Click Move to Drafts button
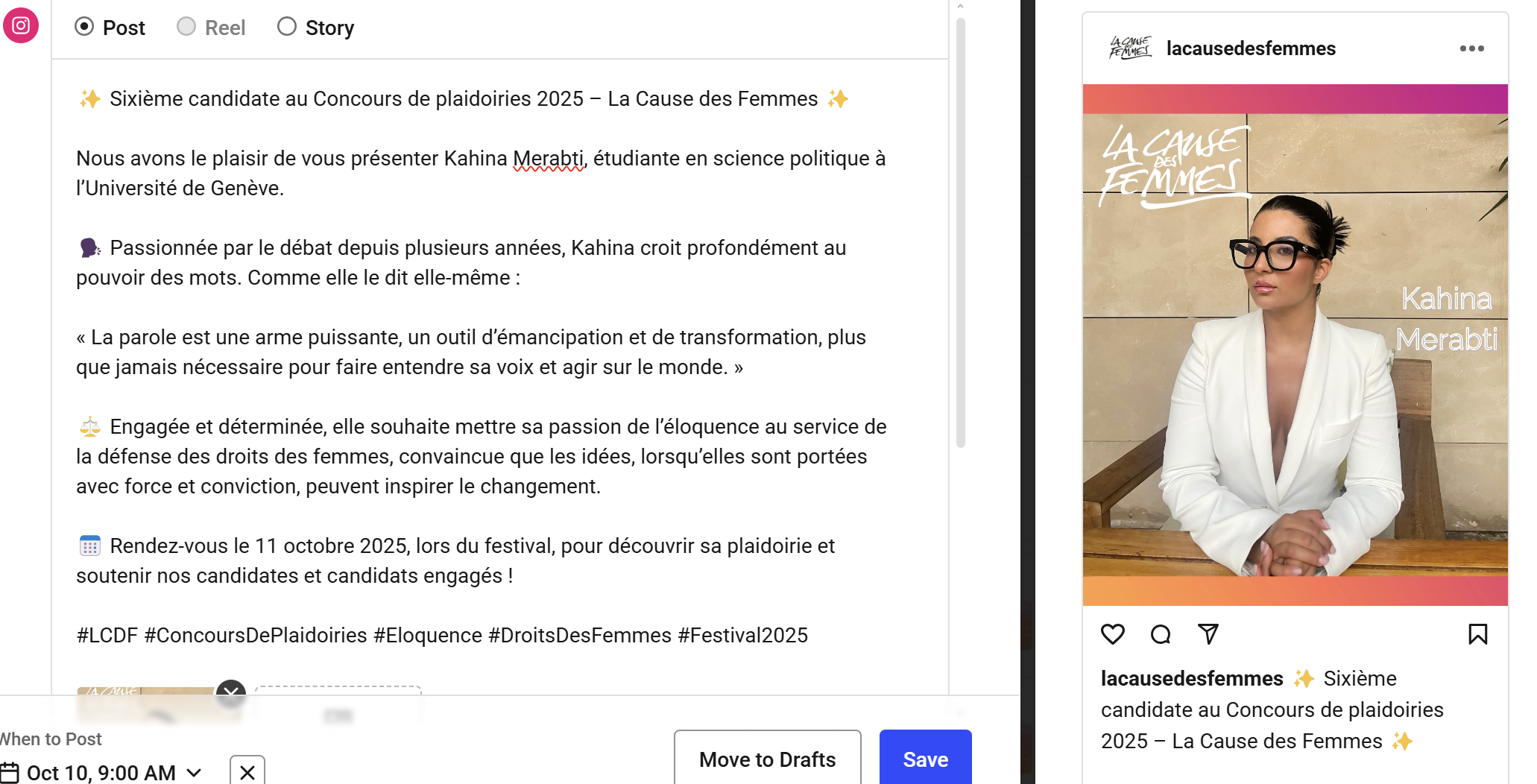 [768, 759]
